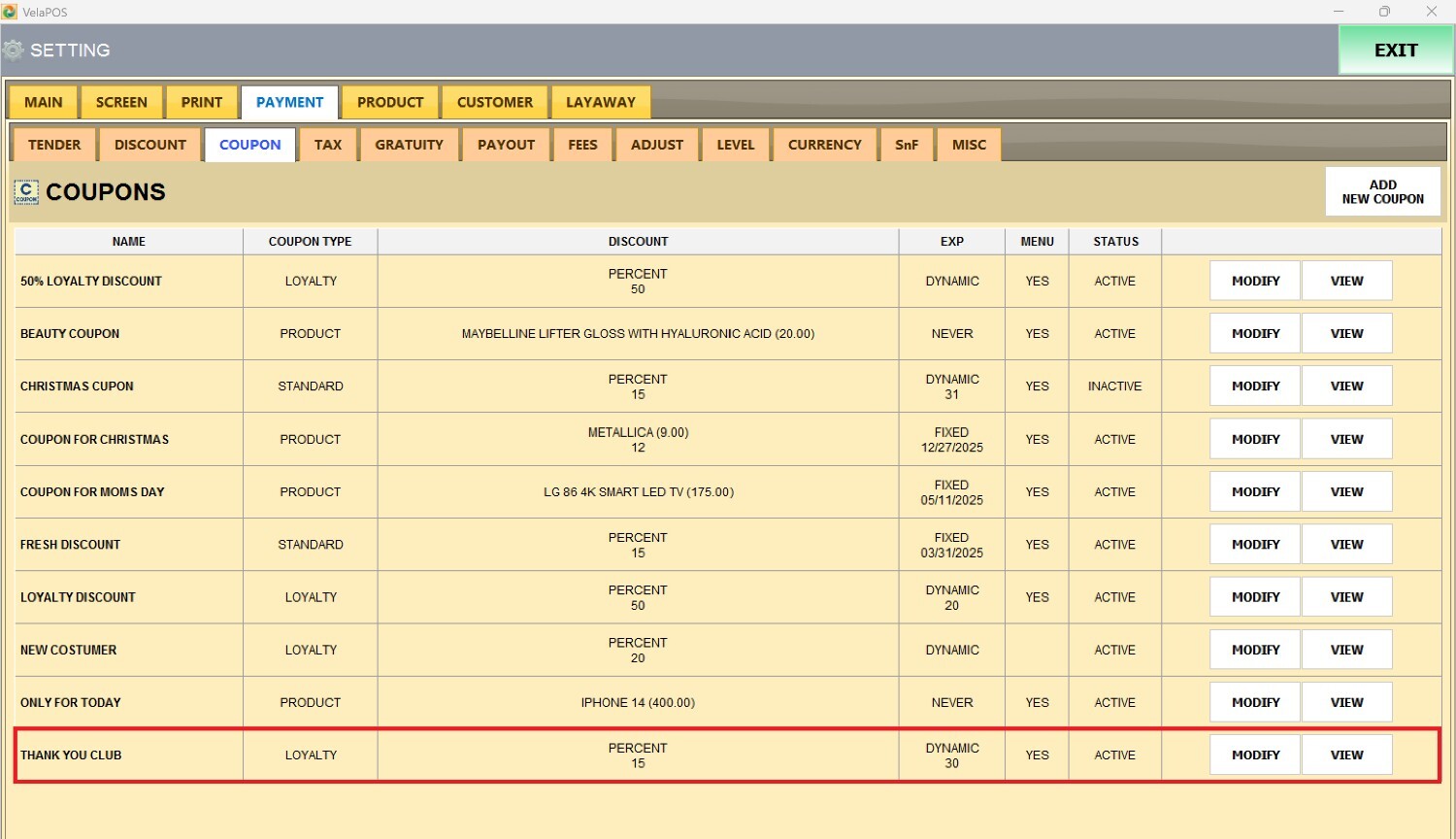1456x839 pixels.
Task: Add a new coupon
Action: [x=1382, y=191]
